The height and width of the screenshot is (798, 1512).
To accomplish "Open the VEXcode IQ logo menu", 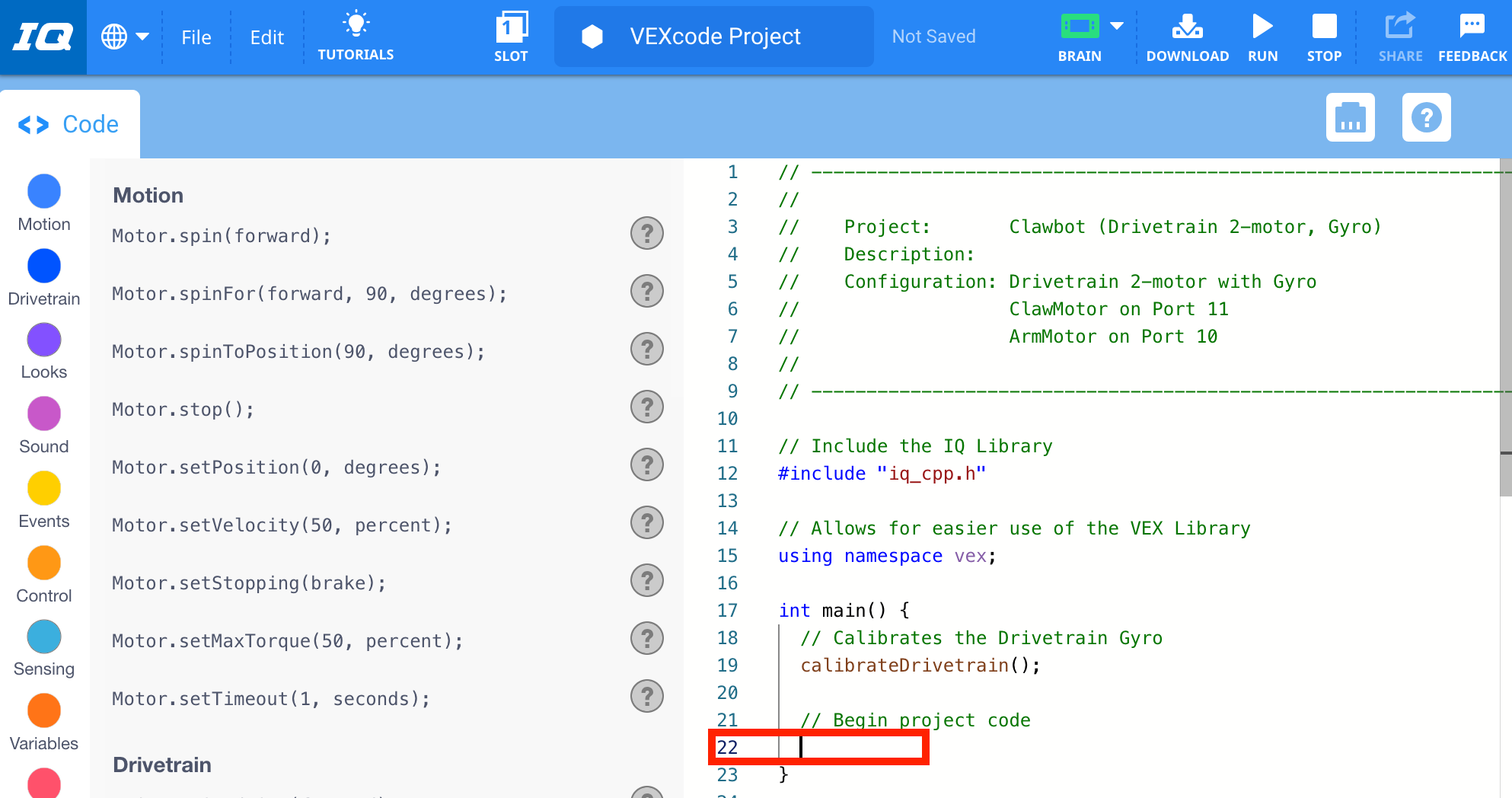I will coord(42,36).
